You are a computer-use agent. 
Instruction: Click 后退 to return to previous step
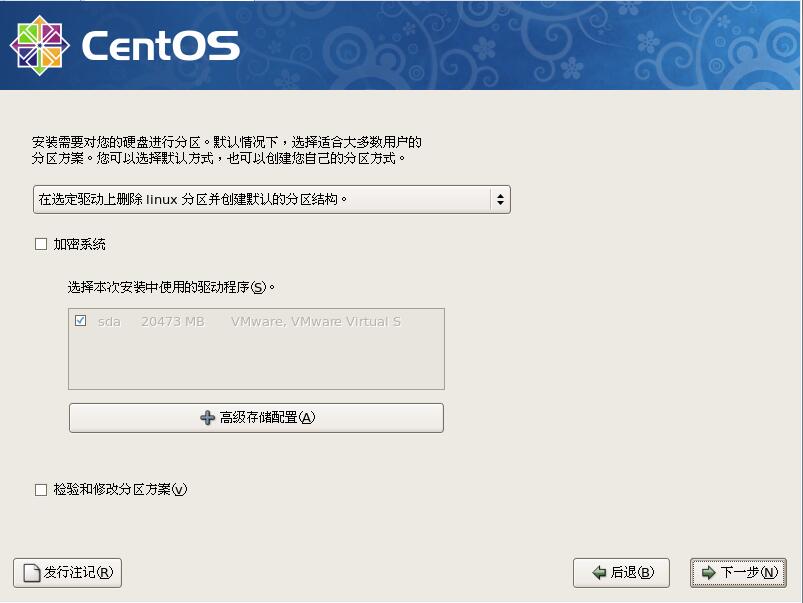click(x=620, y=573)
